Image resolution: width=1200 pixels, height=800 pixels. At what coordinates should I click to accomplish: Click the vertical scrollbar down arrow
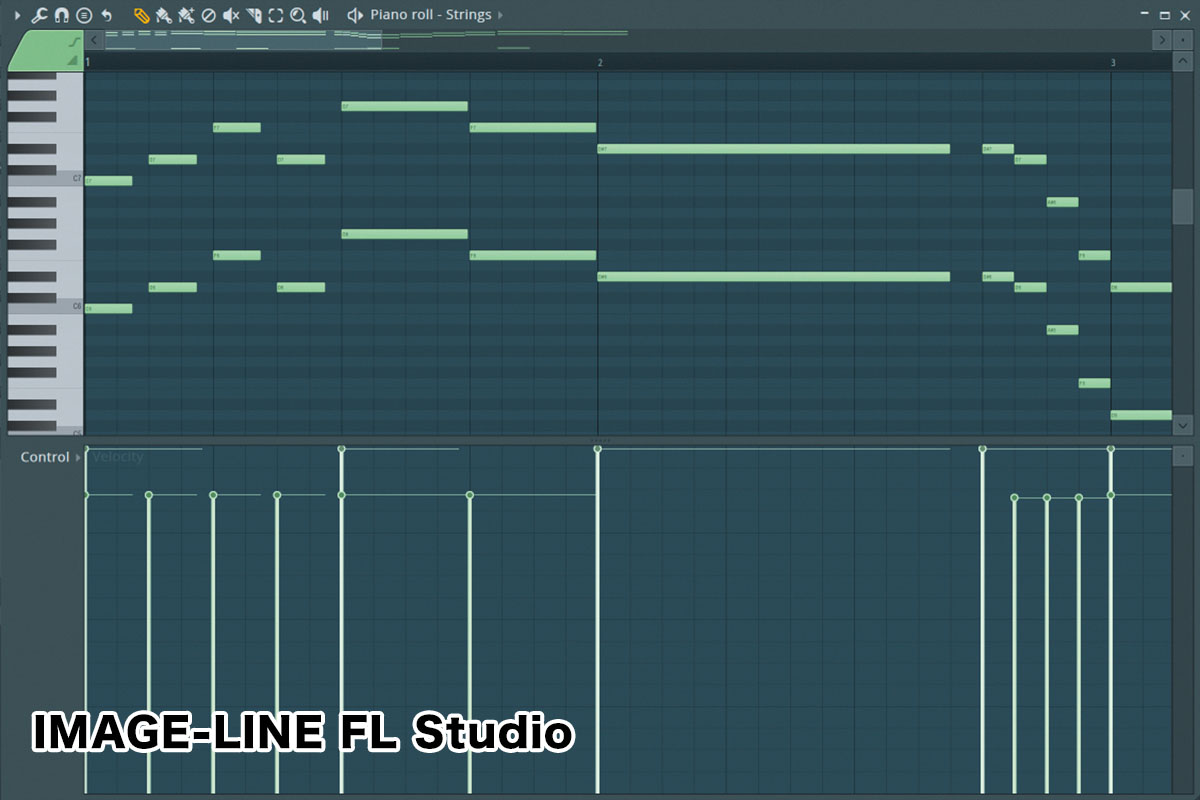(x=1182, y=424)
